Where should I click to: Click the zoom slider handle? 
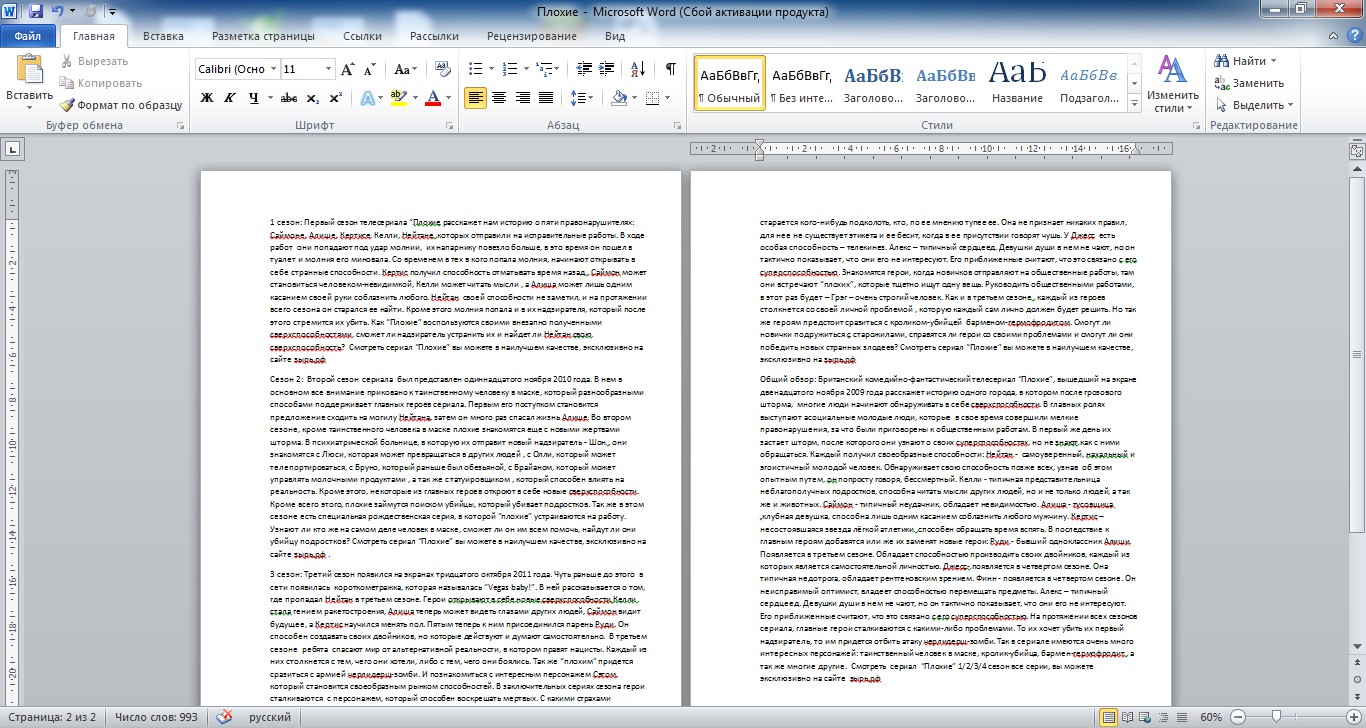click(1276, 717)
